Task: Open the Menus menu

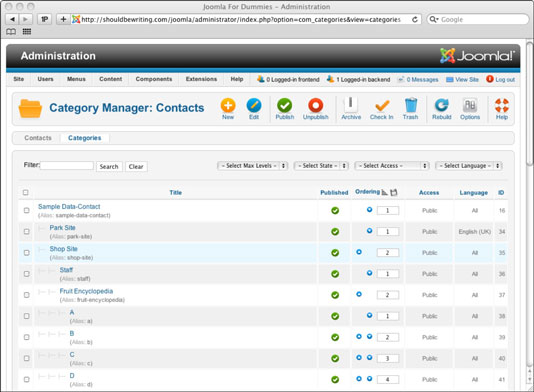Action: [x=76, y=79]
